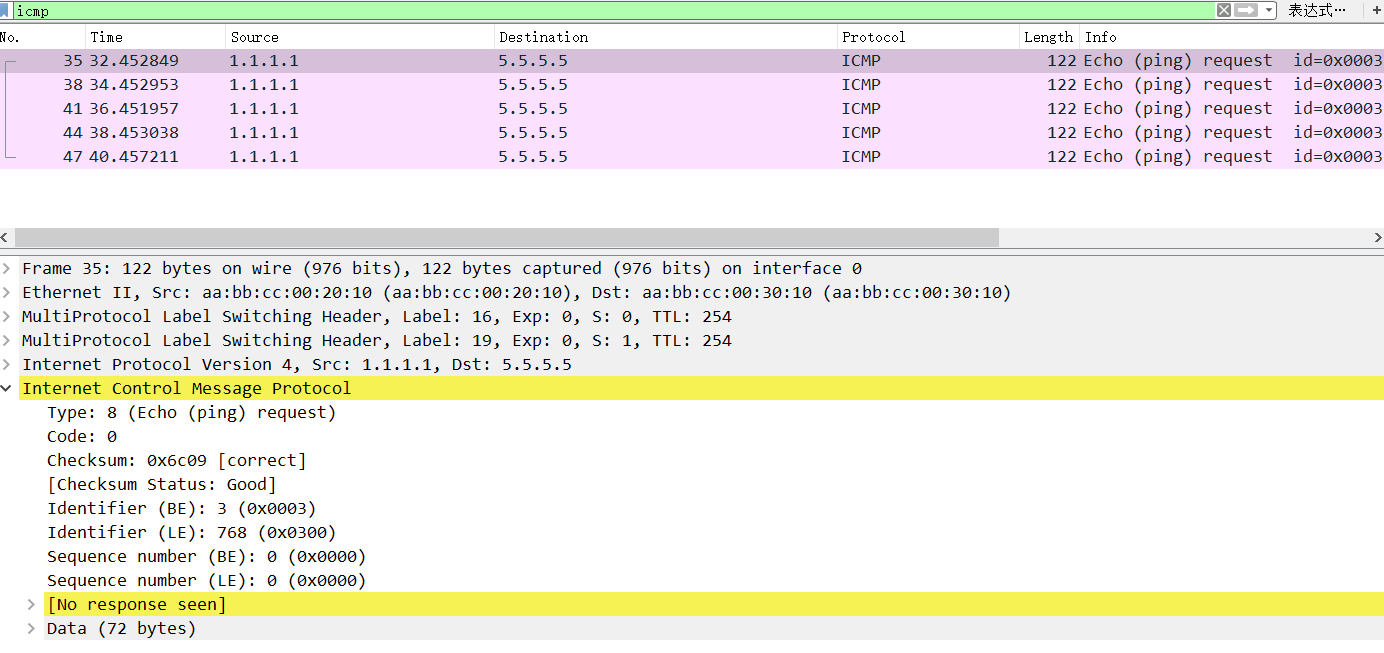This screenshot has width=1384, height=653.
Task: Select packet number 38 in the list
Action: 400,84
